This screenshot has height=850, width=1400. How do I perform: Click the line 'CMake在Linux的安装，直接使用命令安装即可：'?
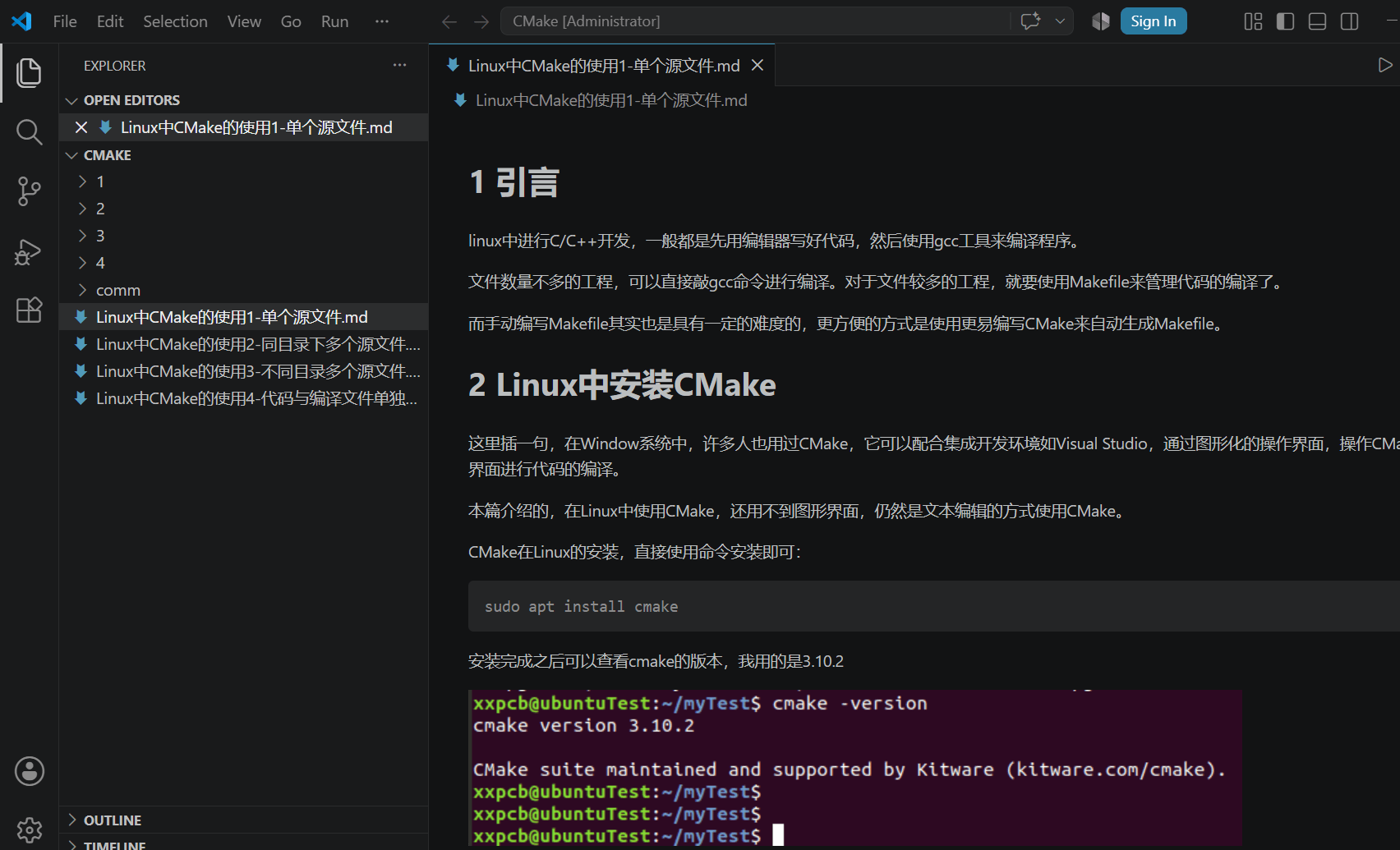634,552
